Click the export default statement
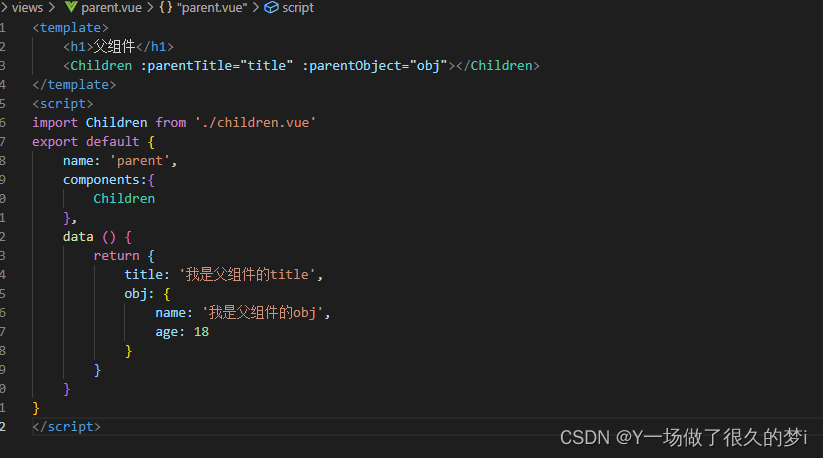This screenshot has height=458, width=823. coord(86,142)
